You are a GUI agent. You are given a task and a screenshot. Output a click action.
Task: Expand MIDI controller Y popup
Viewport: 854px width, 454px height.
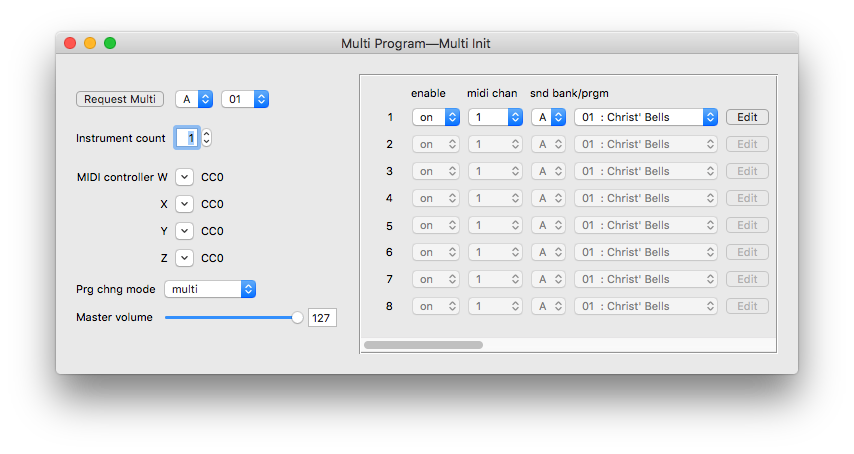tap(185, 231)
